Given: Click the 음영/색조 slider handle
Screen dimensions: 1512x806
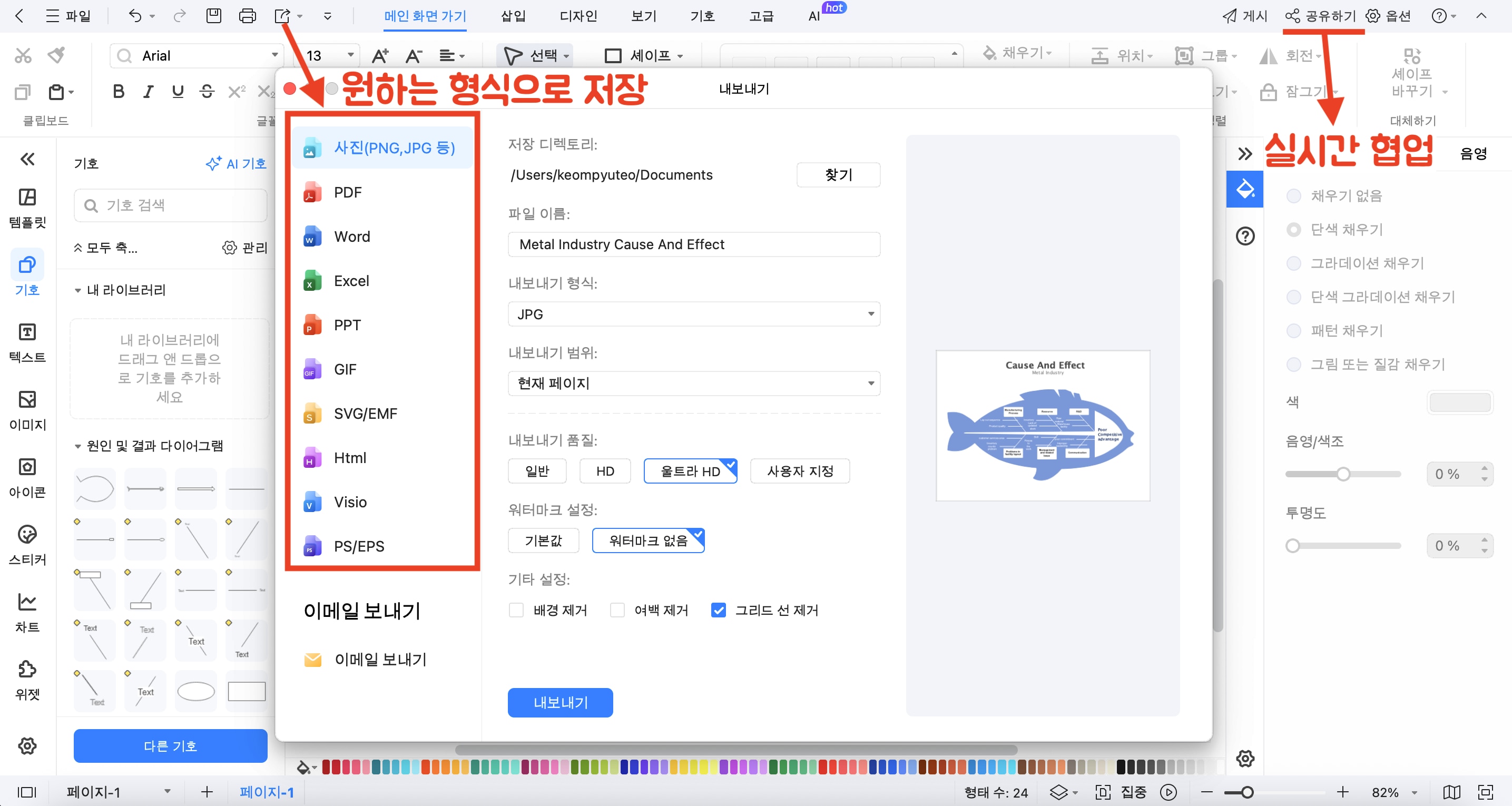Looking at the screenshot, I should (x=1343, y=474).
